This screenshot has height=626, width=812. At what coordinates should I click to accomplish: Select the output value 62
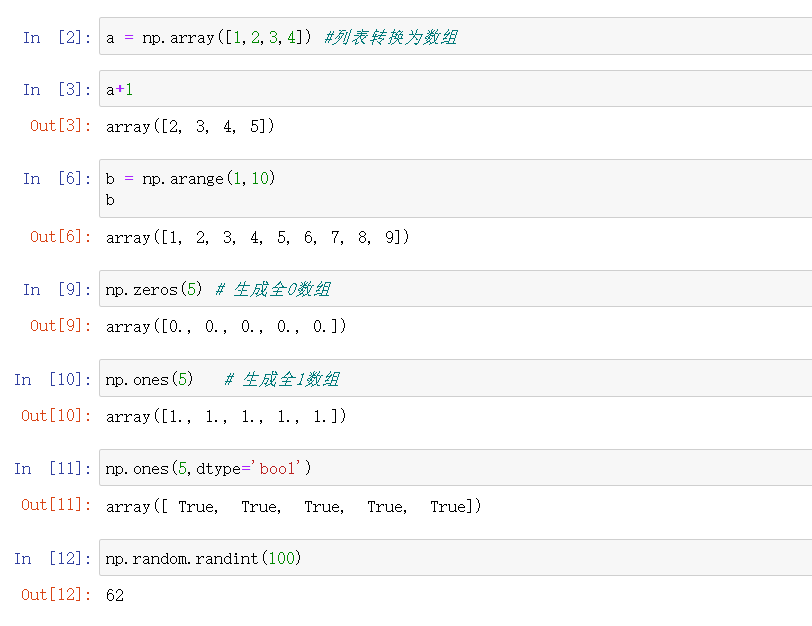click(x=115, y=595)
